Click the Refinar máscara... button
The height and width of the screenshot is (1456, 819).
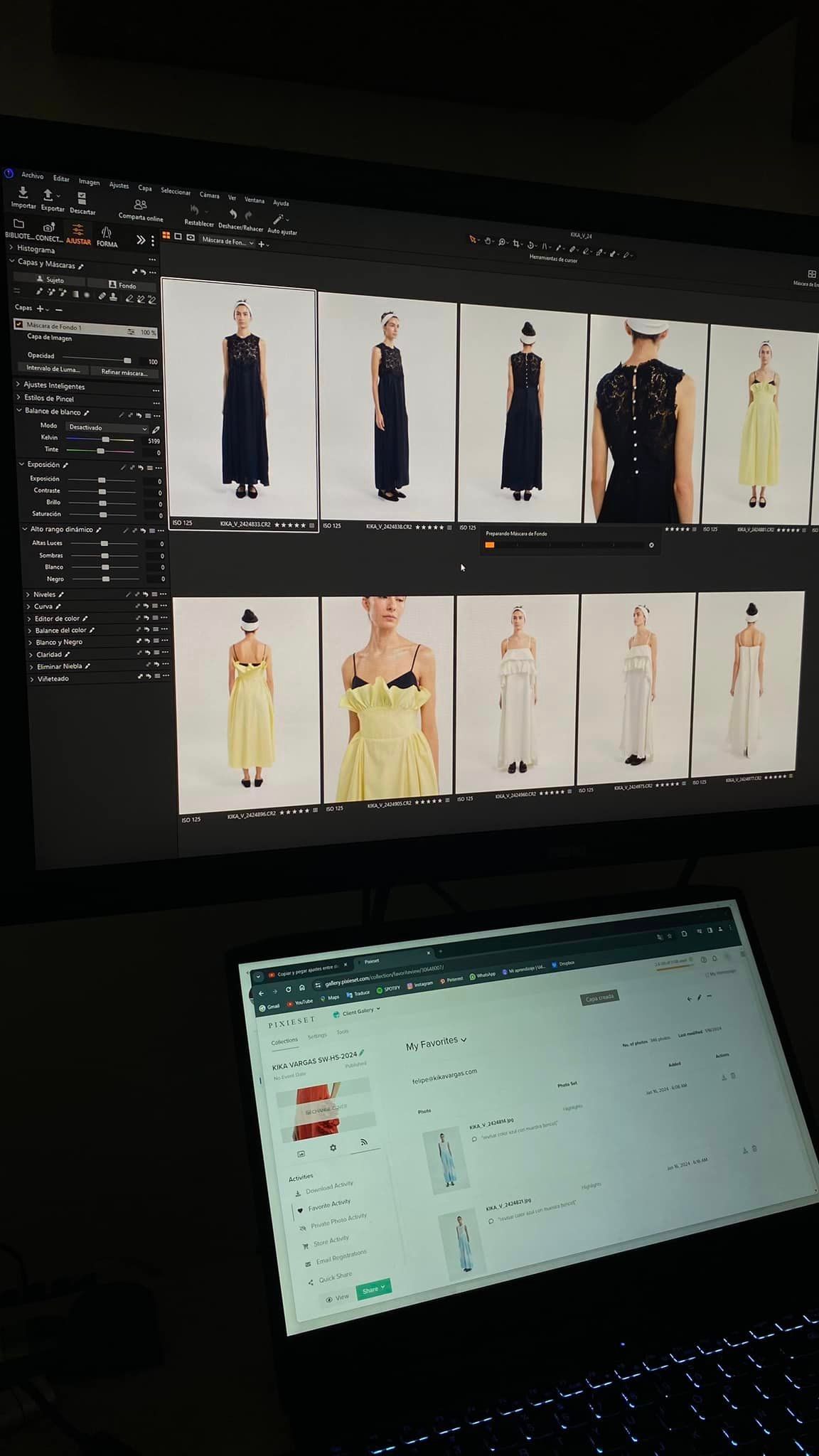point(124,373)
